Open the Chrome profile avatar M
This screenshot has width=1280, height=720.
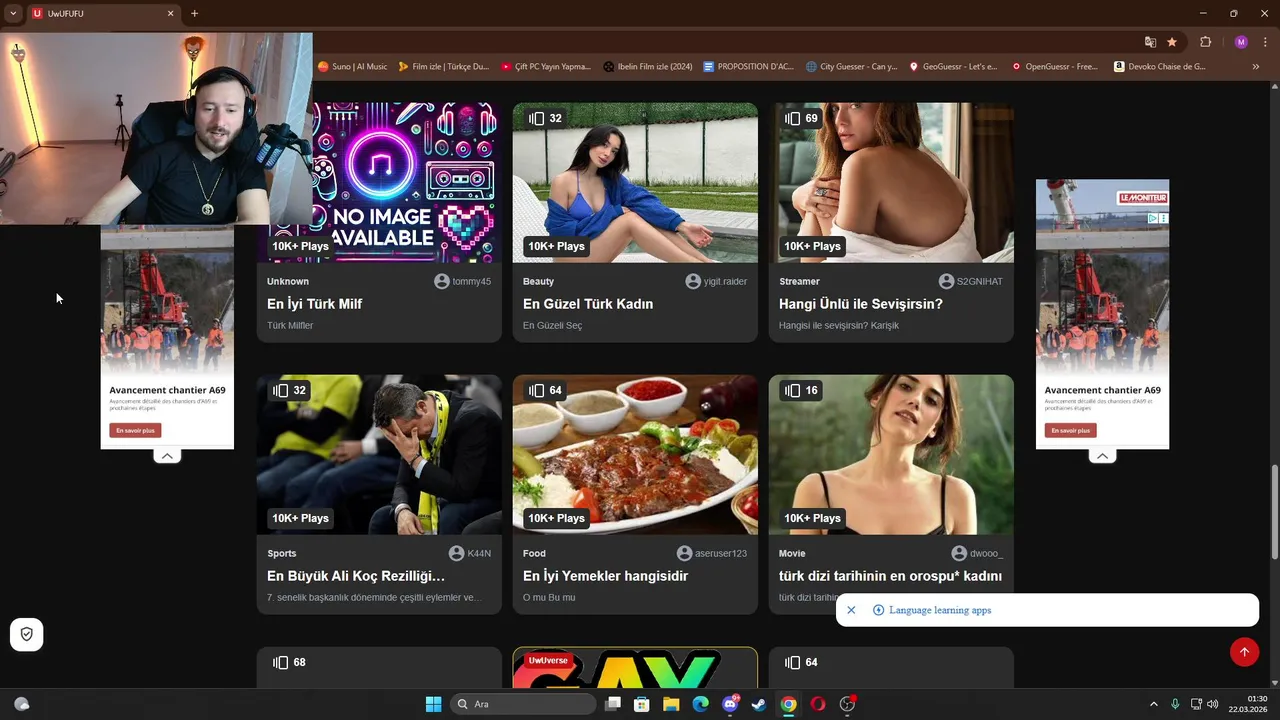pos(1241,42)
